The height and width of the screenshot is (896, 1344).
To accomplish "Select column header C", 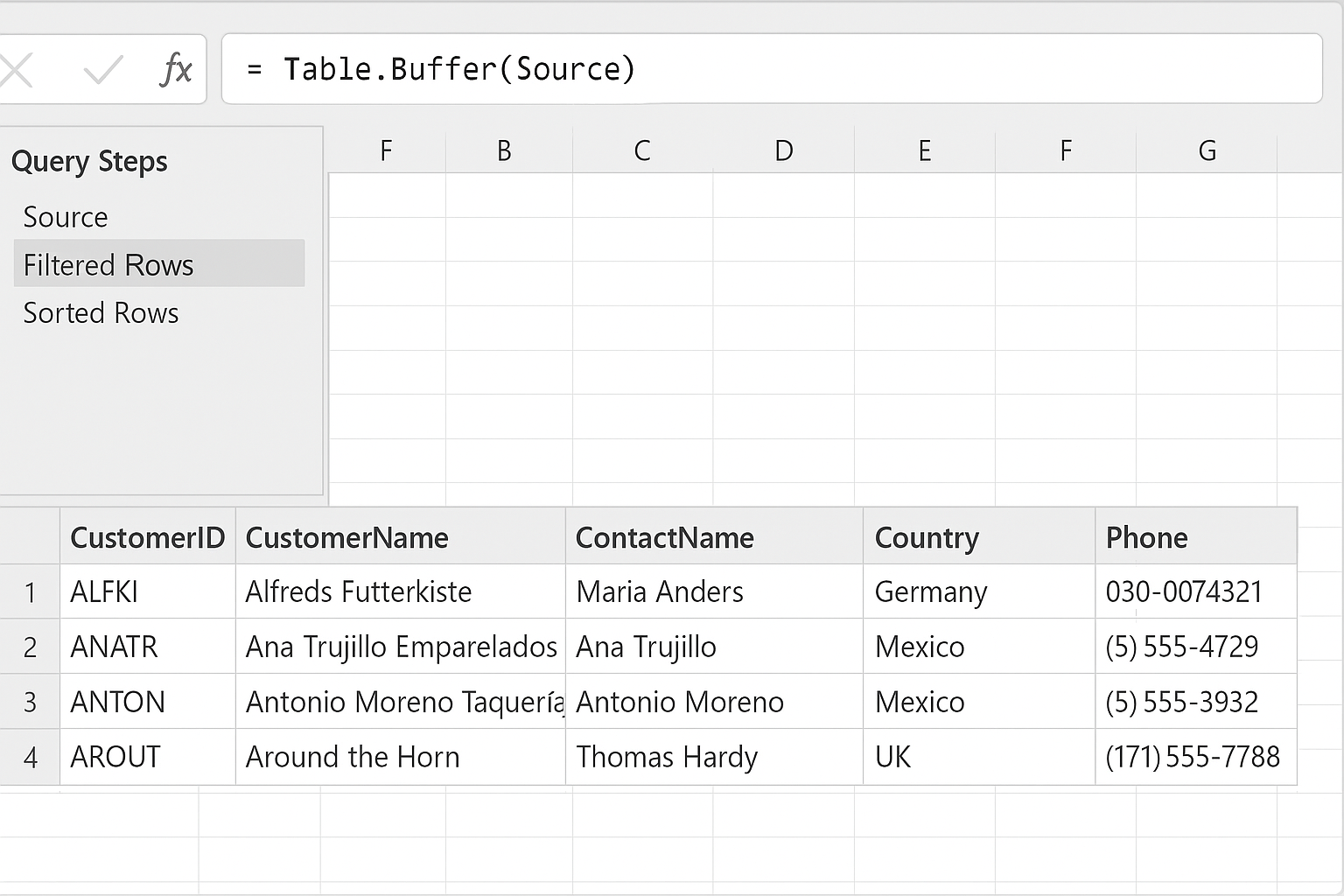I will click(x=642, y=150).
